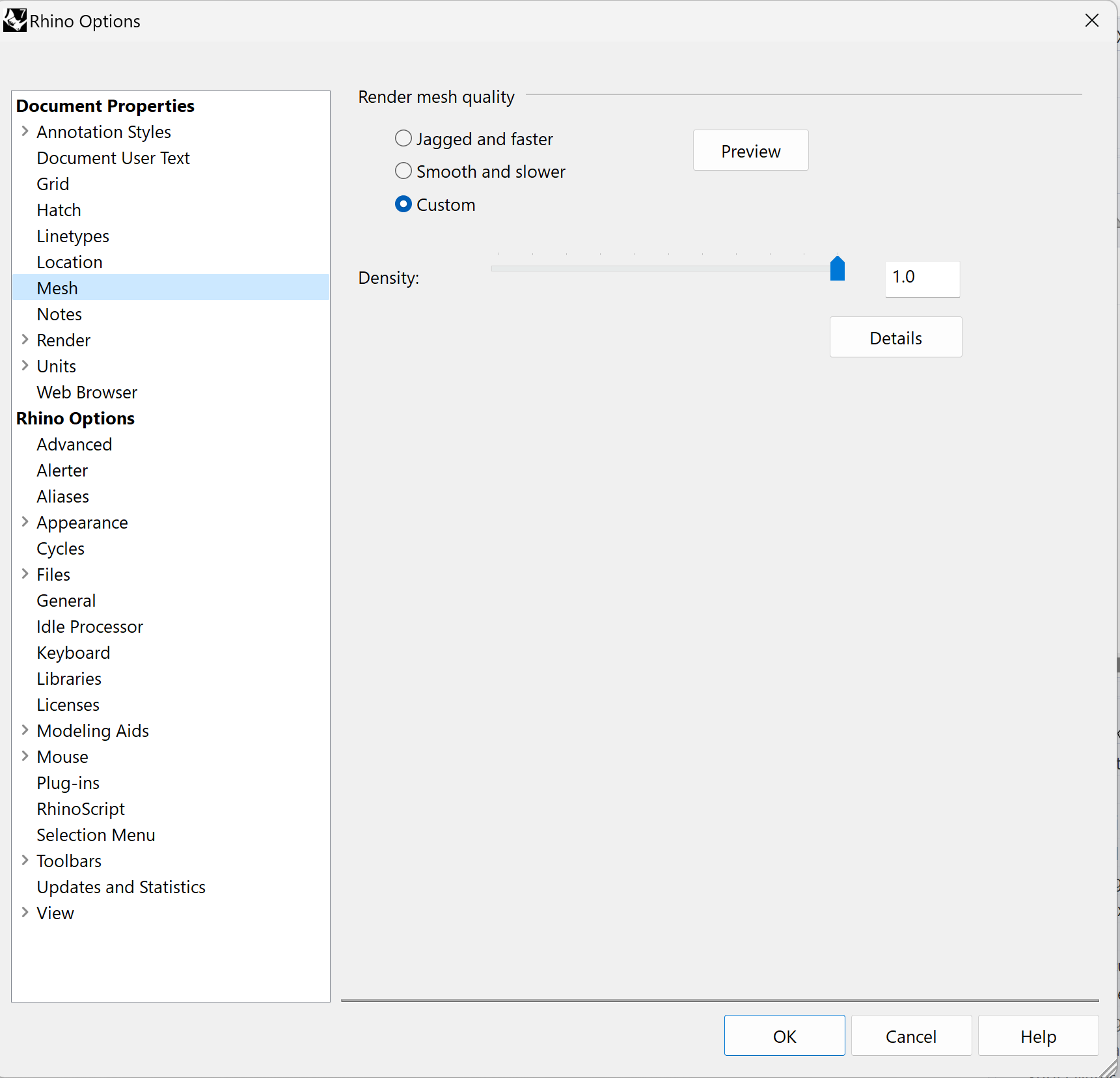Select the Mesh page in tree
Viewport: 1120px width, 1078px height.
pos(171,288)
